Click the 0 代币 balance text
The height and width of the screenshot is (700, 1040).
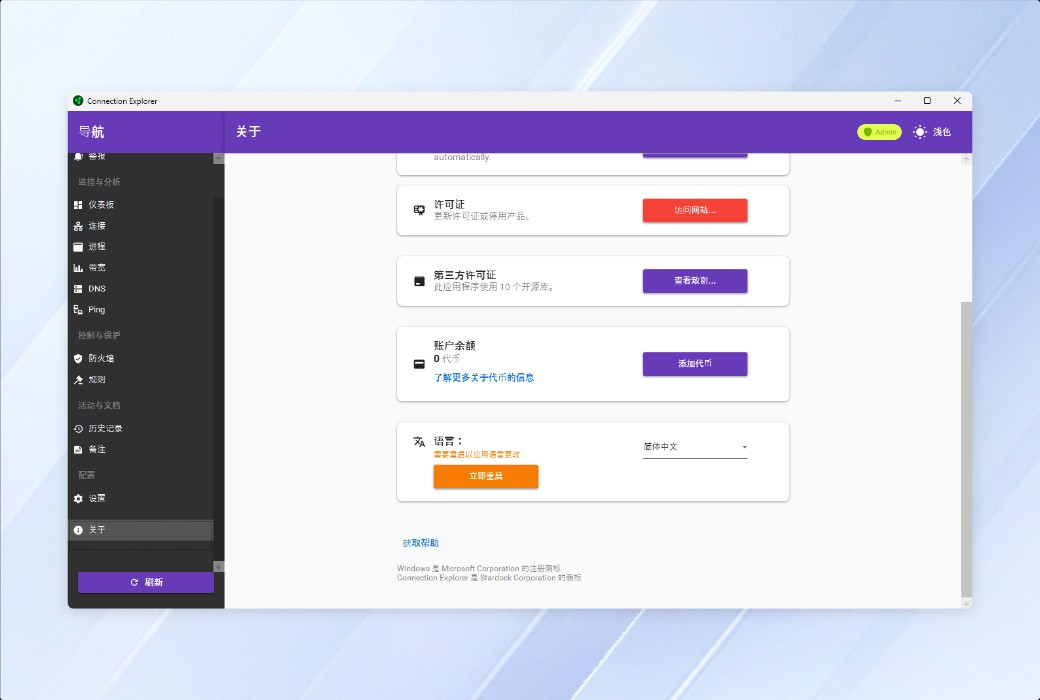(x=447, y=359)
